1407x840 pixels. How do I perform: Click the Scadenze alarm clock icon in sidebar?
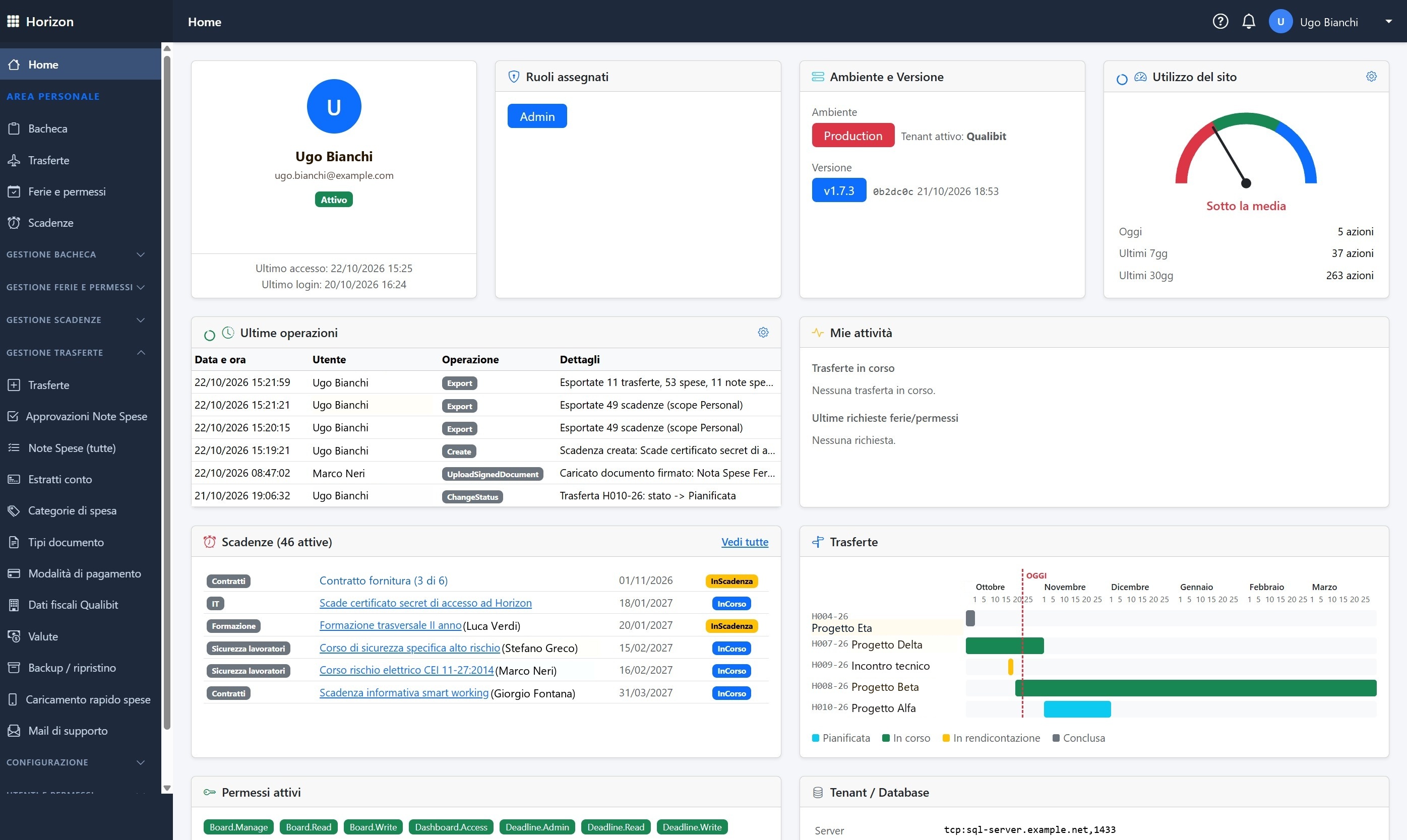click(x=14, y=222)
